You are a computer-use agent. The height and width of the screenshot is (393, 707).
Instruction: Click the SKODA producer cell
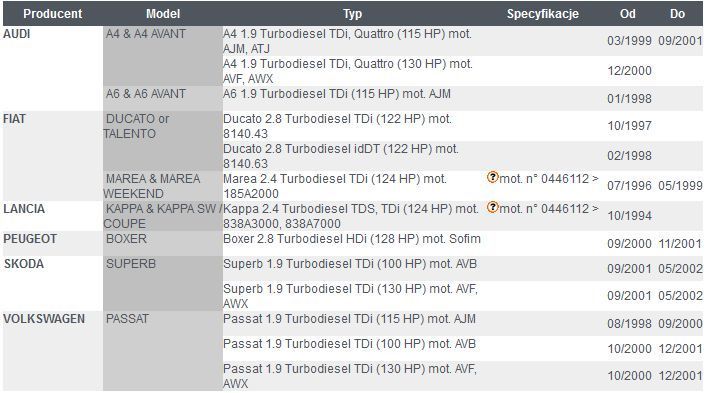pos(53,283)
